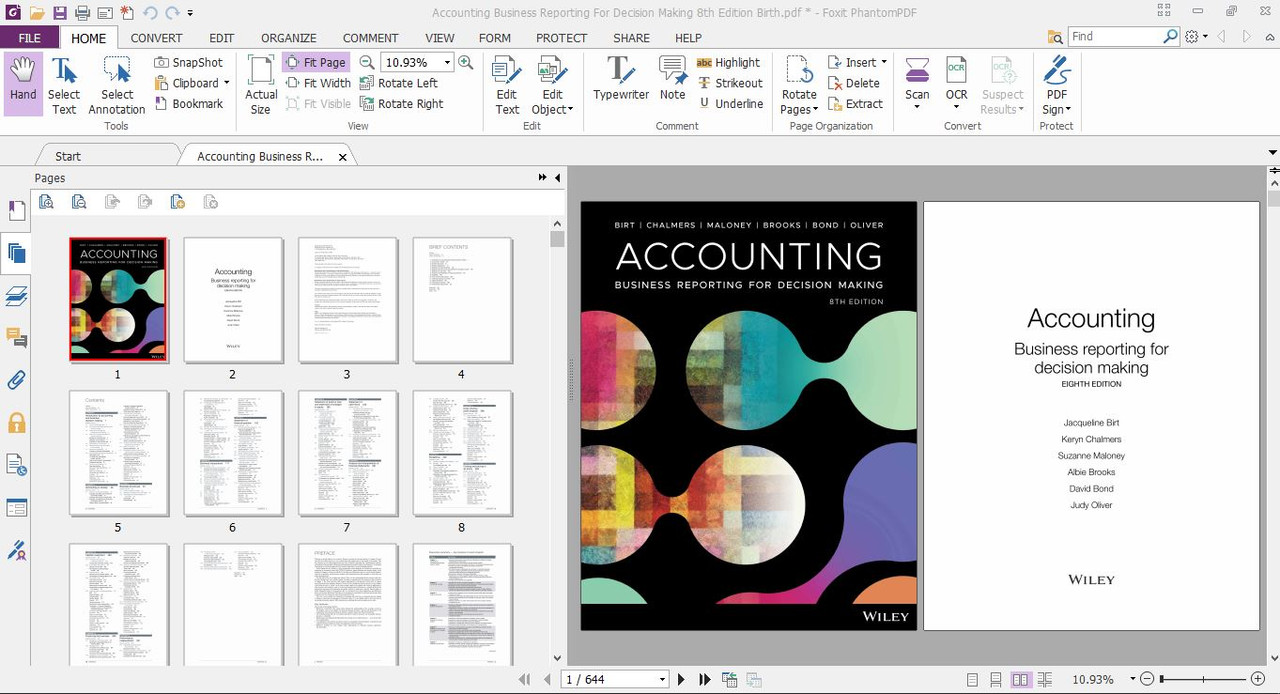This screenshot has width=1280, height=694.
Task: Click the Redo arrow in quick access
Action: 172,13
